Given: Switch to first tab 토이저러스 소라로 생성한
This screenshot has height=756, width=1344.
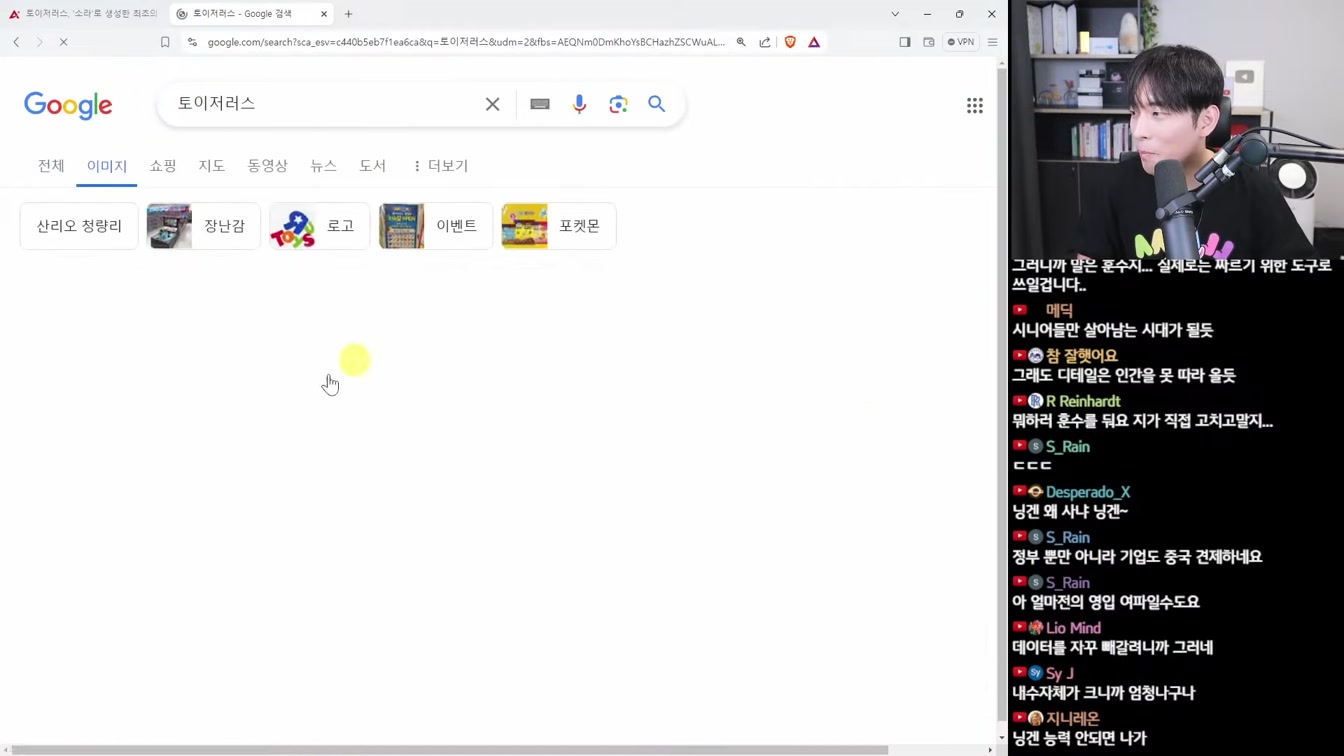Looking at the screenshot, I should pos(83,14).
